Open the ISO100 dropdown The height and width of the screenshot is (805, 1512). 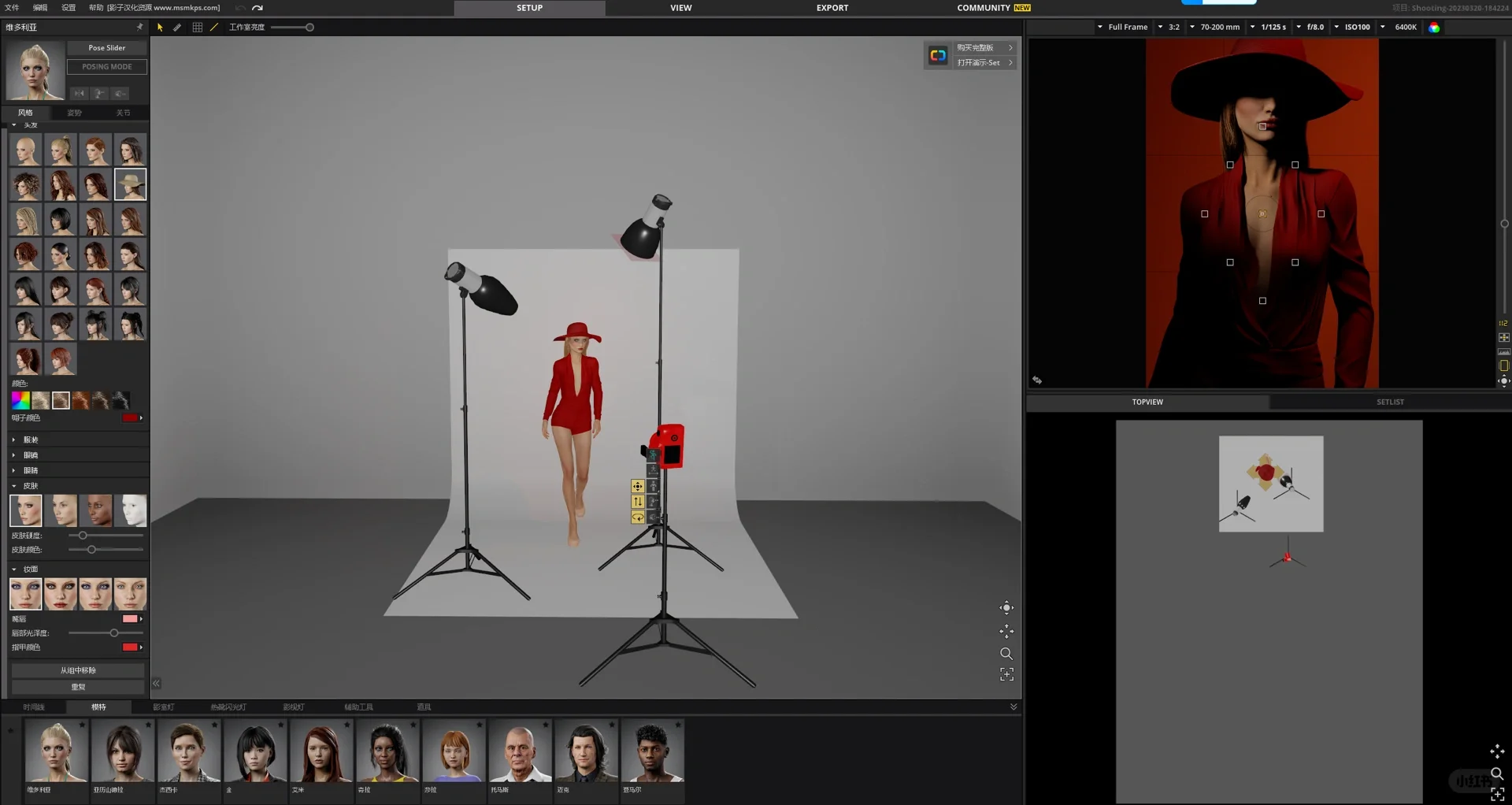pos(1356,28)
